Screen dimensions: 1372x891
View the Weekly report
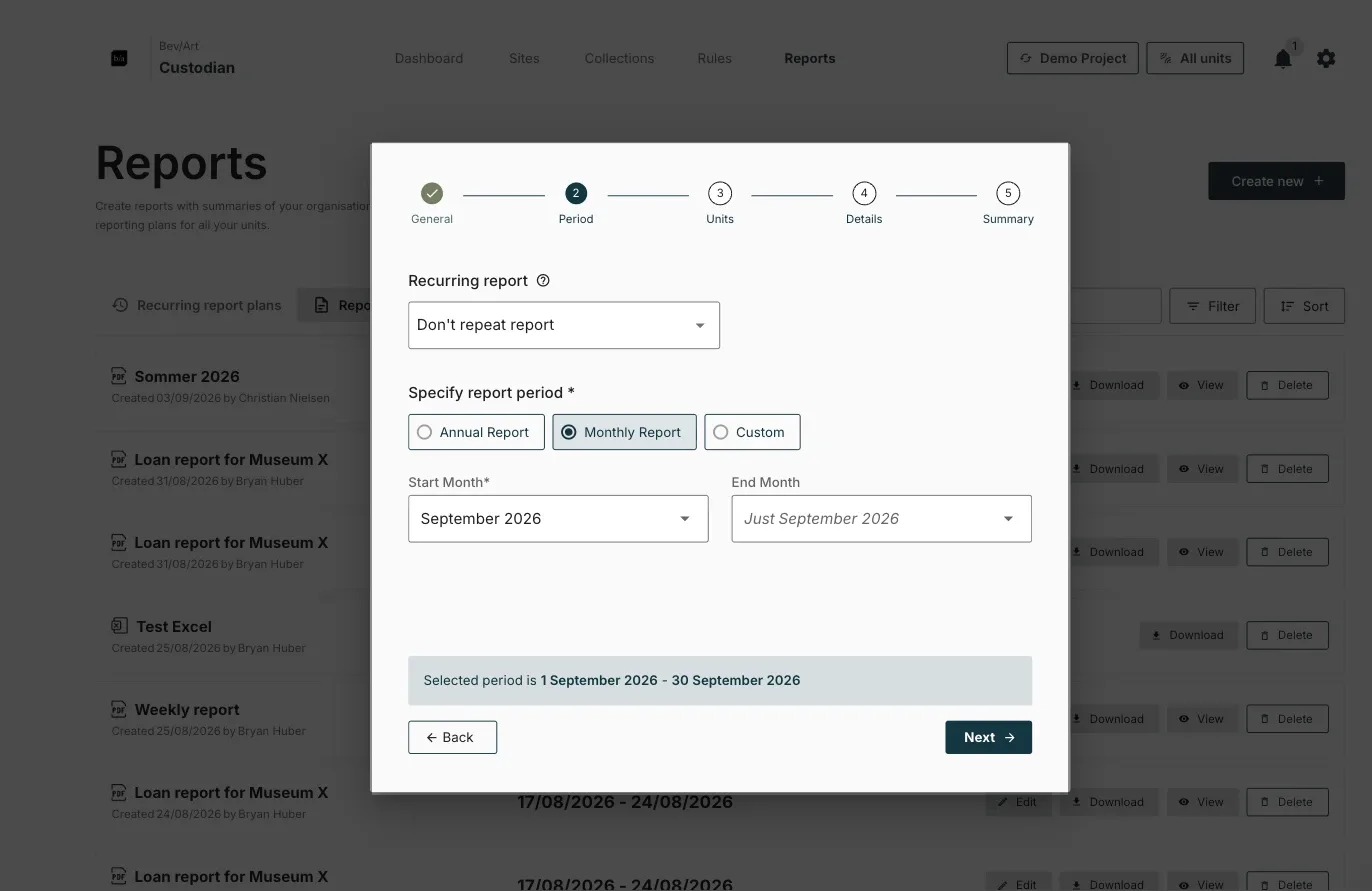coord(1202,719)
